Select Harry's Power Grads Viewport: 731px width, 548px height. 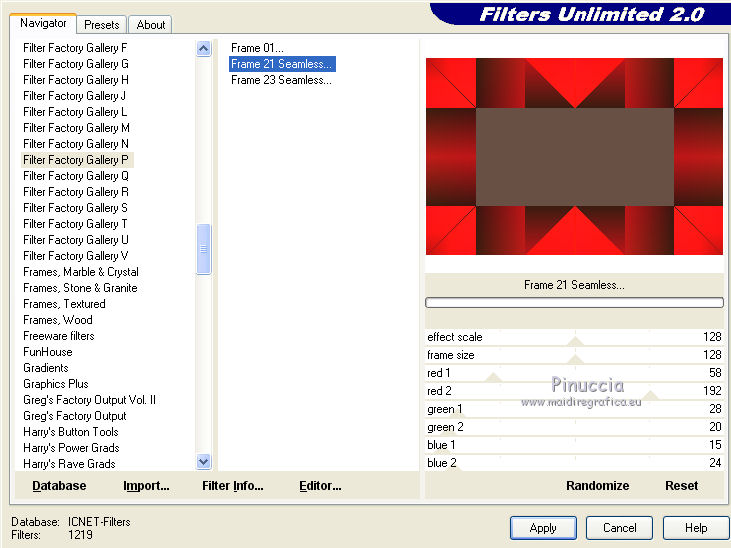71,448
